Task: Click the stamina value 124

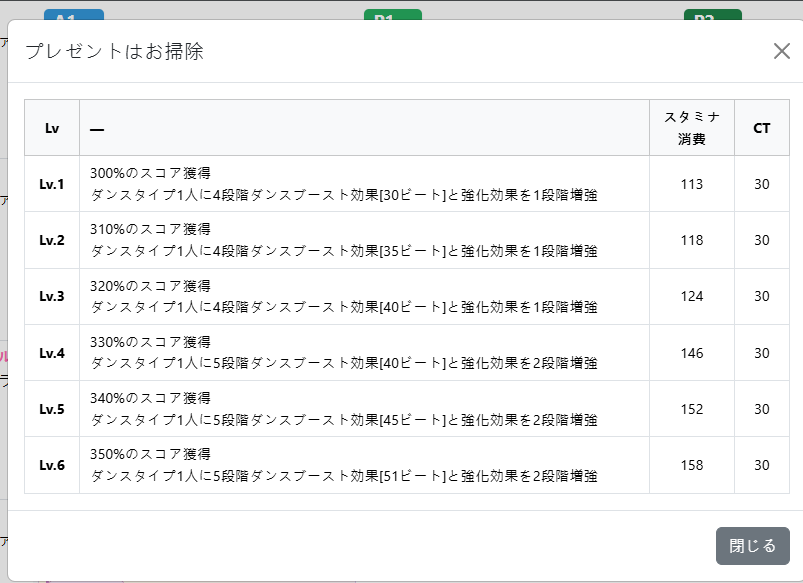Action: [692, 296]
